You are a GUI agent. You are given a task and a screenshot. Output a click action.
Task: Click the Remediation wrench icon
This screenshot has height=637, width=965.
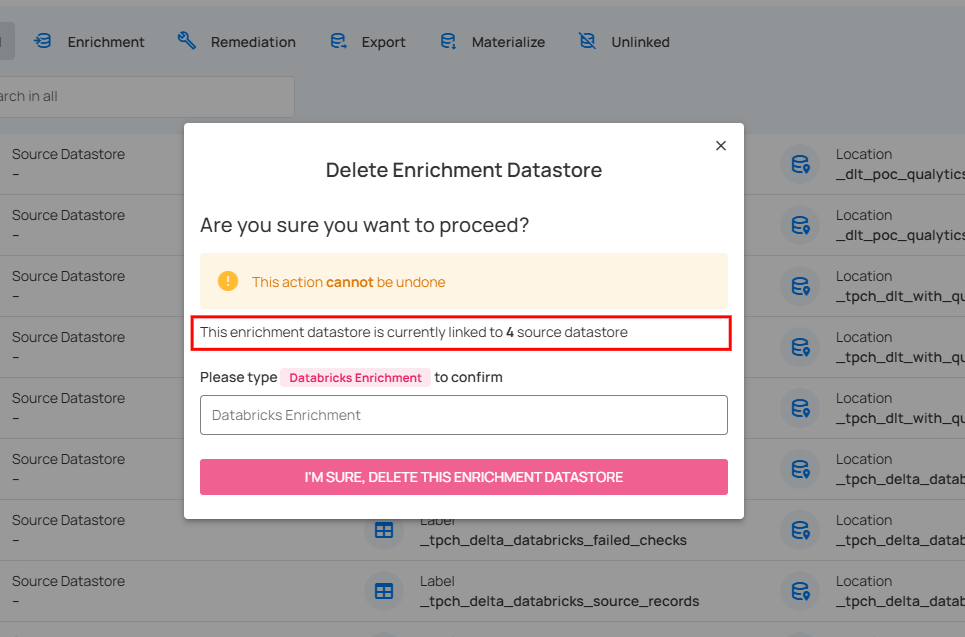(x=186, y=41)
